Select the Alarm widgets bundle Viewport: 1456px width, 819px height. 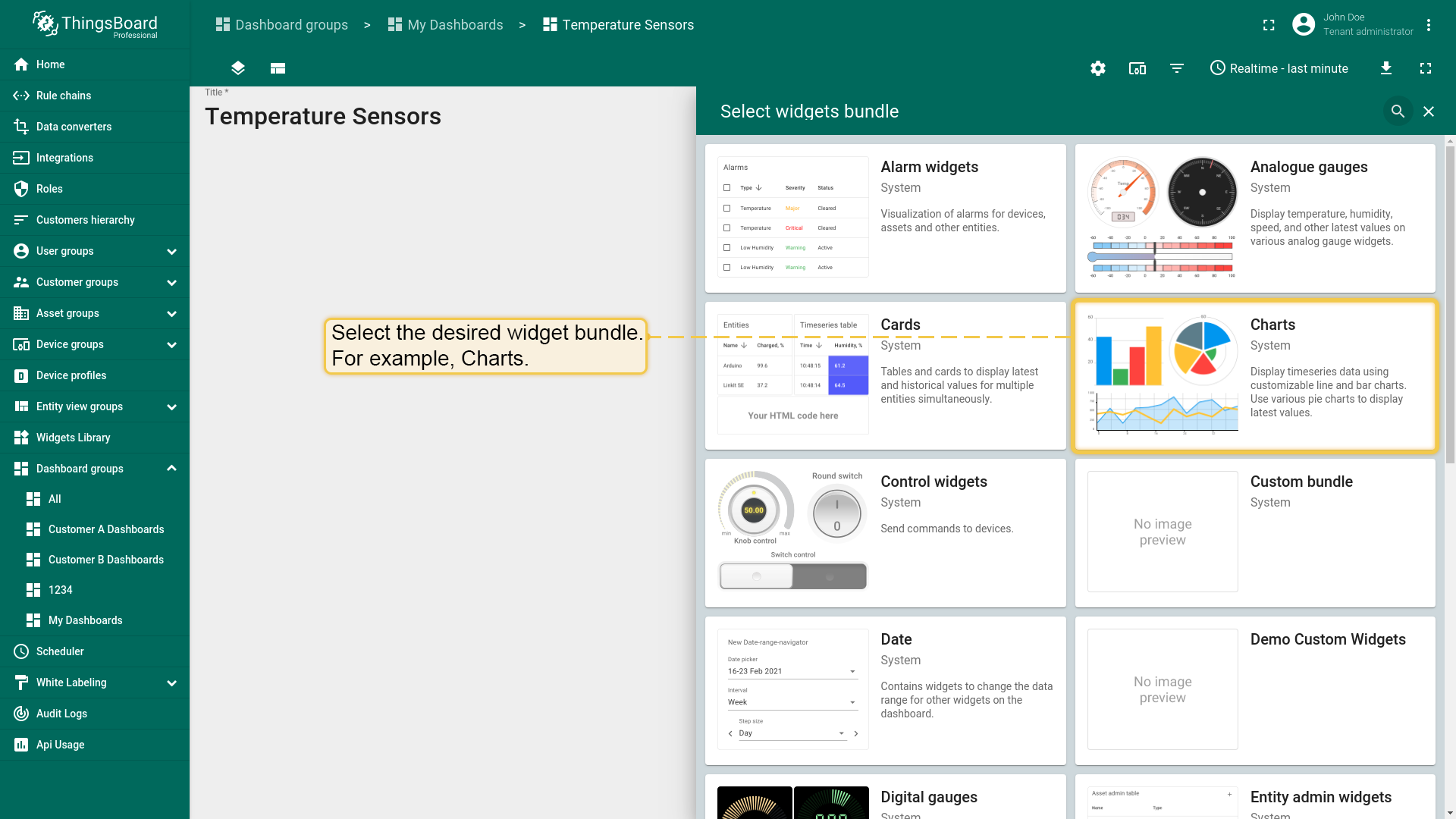coord(886,218)
